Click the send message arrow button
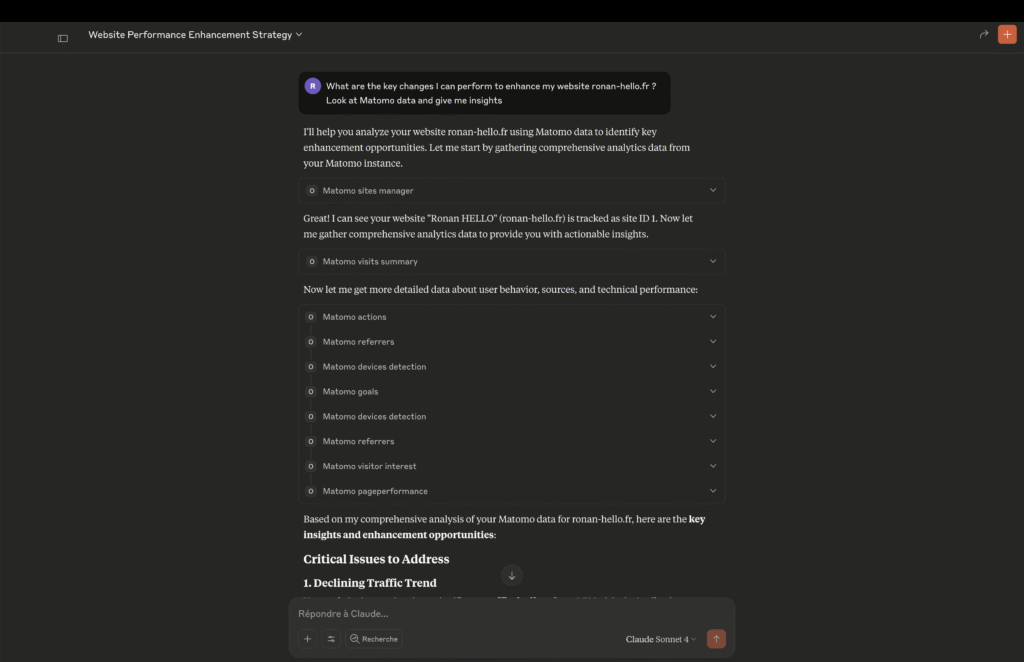This screenshot has height=662, width=1024. point(716,639)
